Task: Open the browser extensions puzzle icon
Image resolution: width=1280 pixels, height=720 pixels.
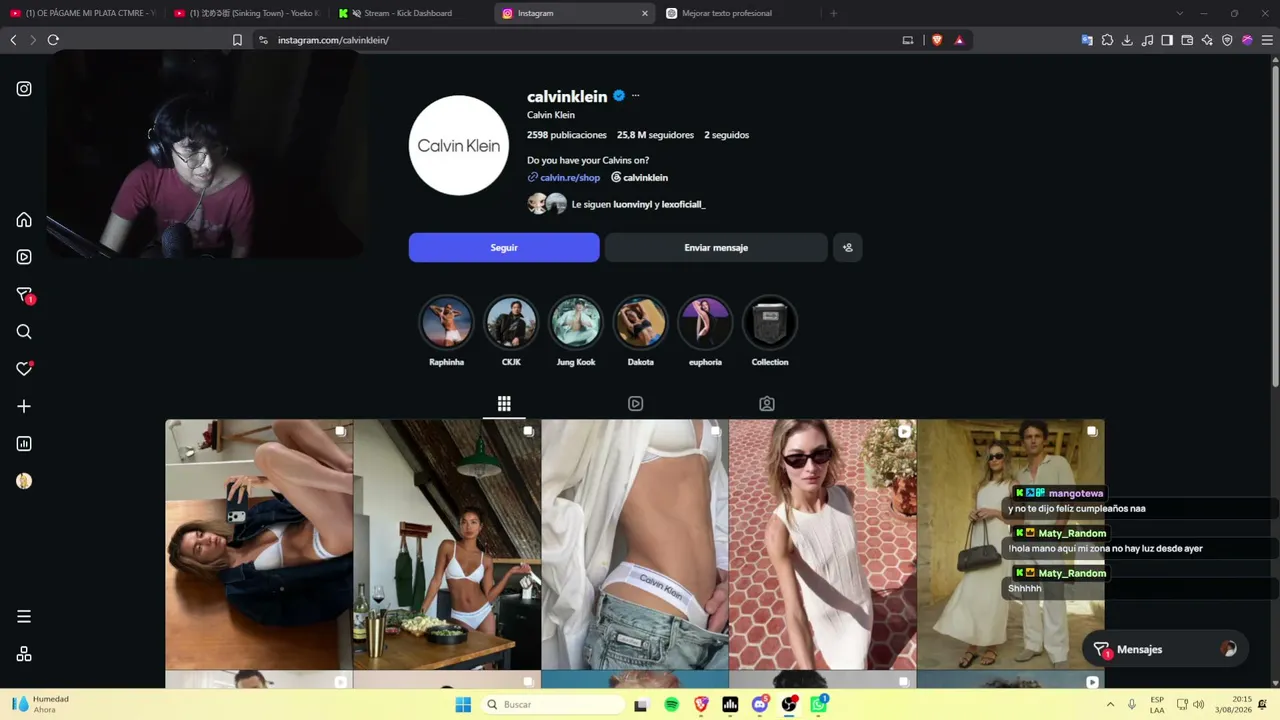Action: (1107, 40)
